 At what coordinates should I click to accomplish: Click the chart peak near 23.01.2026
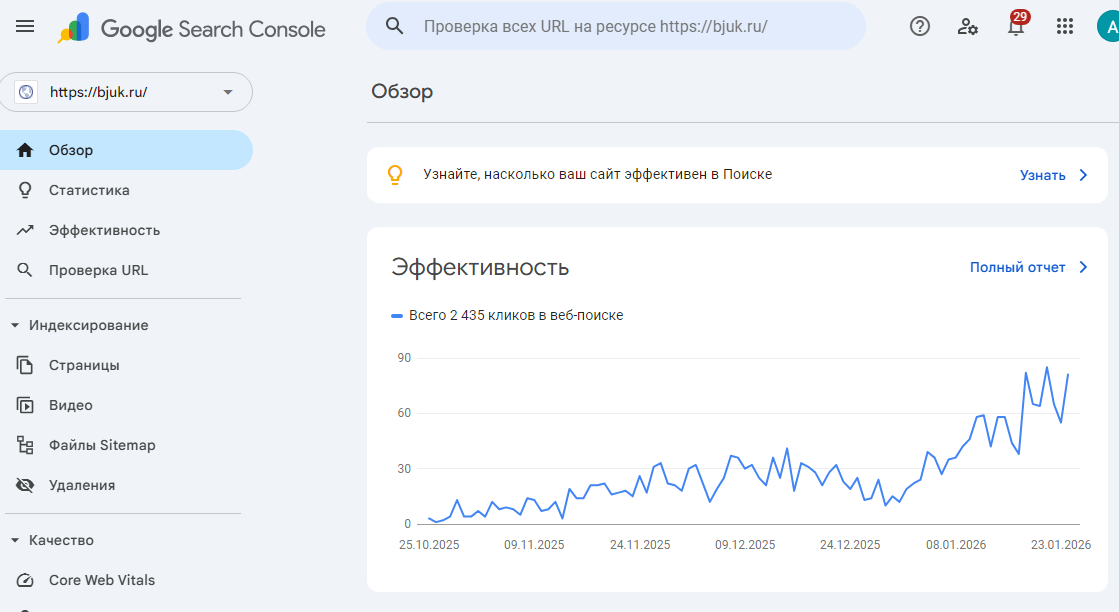1047,367
